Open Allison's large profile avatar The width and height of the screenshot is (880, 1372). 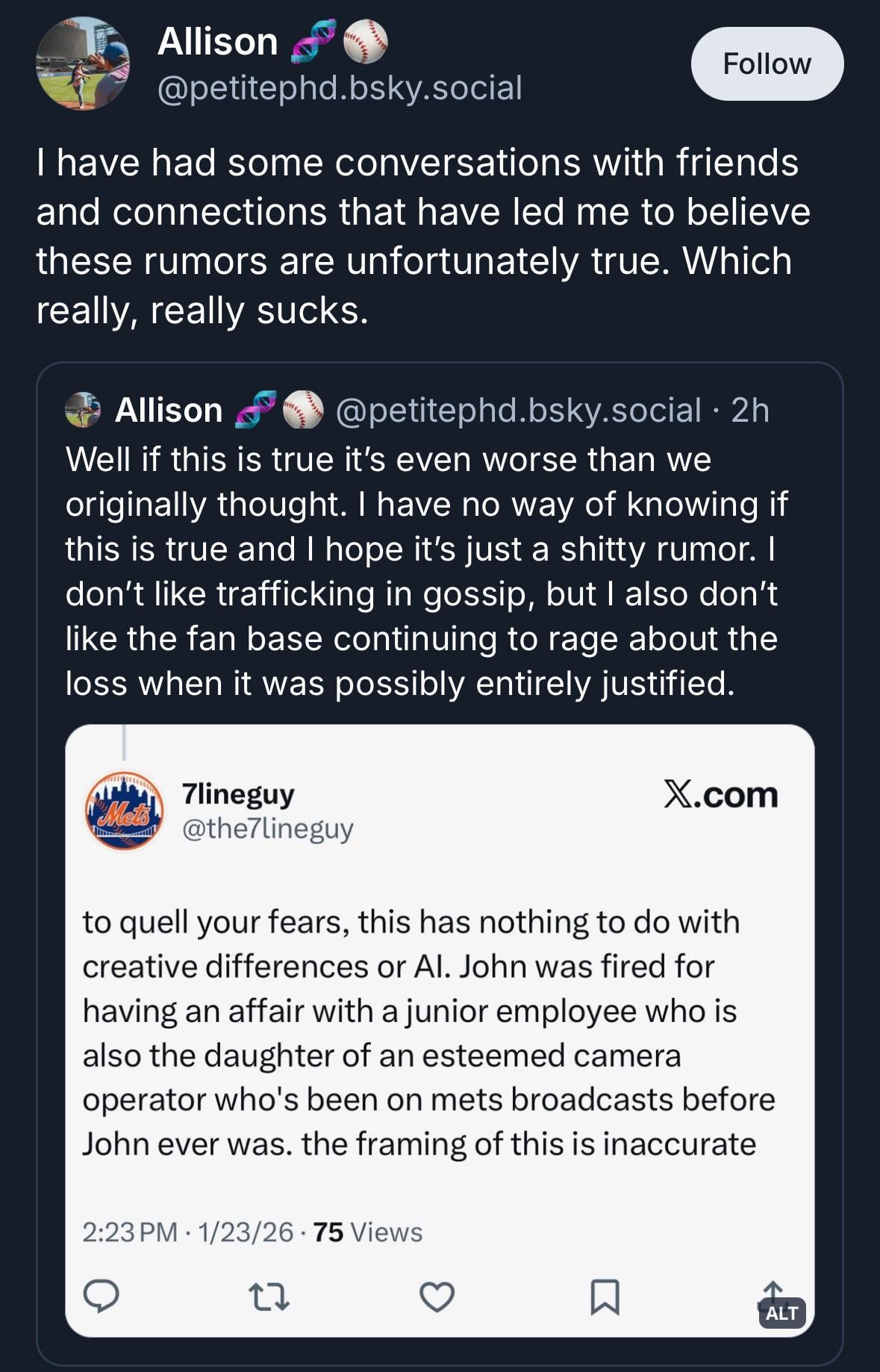(x=83, y=63)
